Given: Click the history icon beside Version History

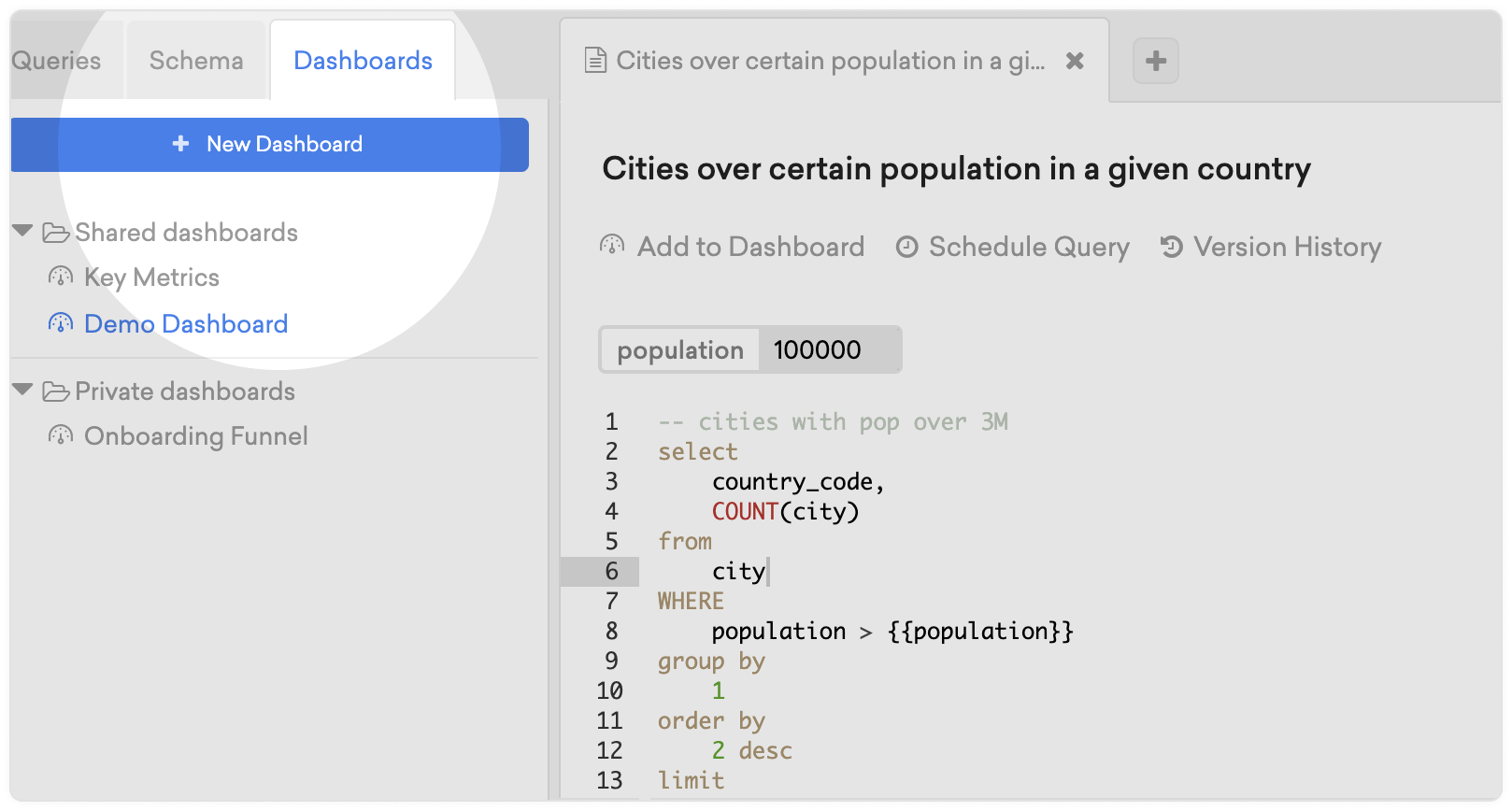Looking at the screenshot, I should click(1172, 247).
